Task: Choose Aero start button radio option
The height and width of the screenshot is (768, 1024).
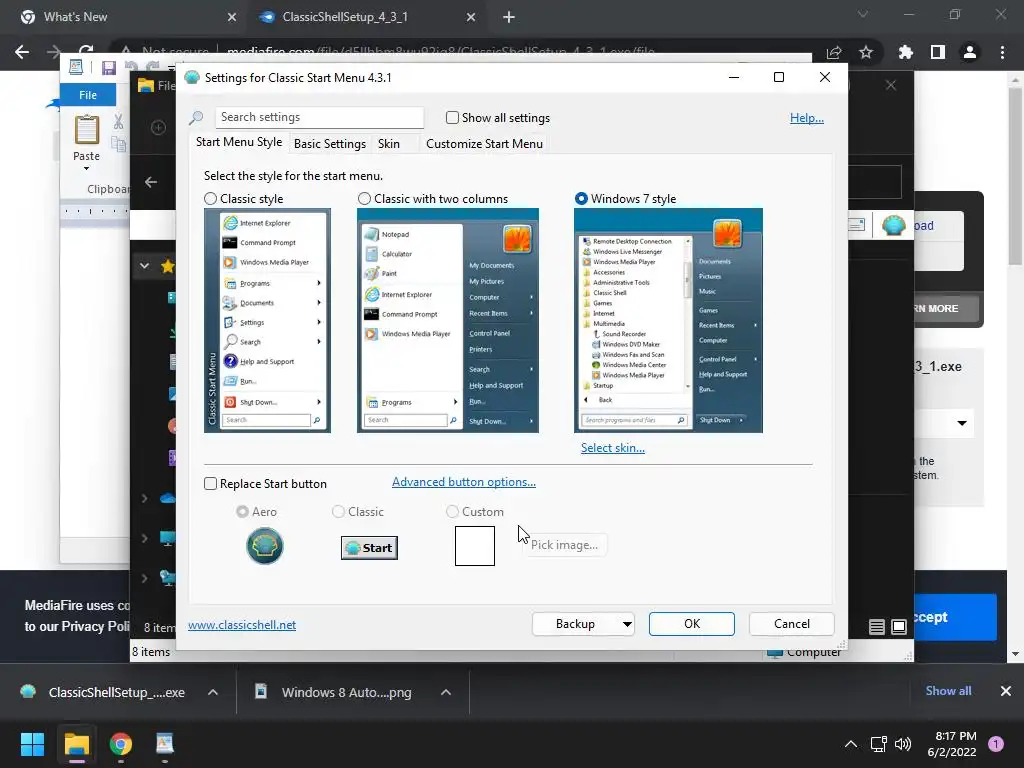Action: point(242,511)
